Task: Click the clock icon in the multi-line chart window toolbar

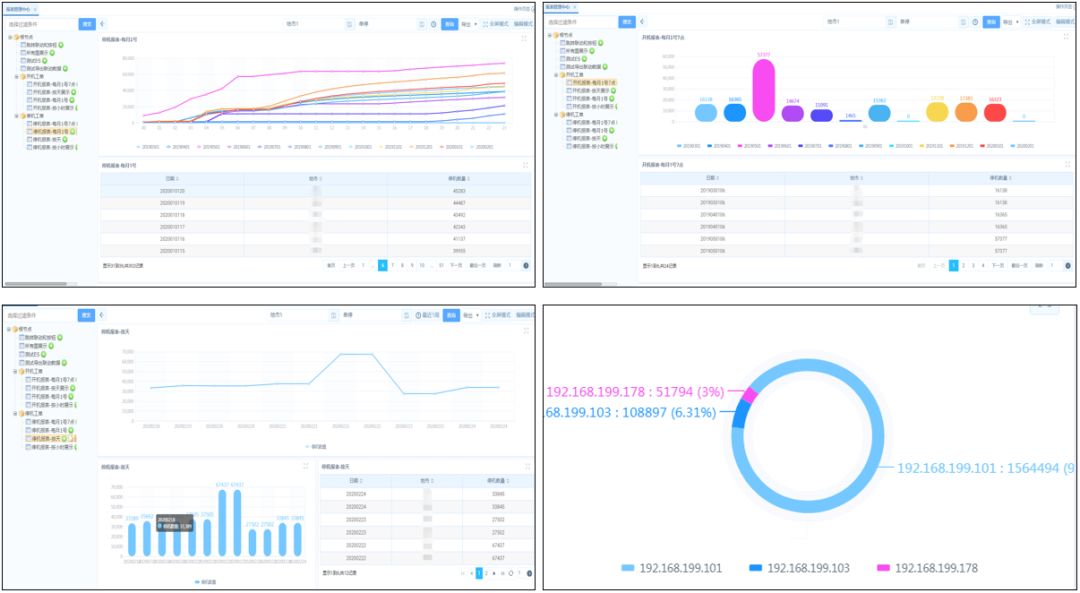Action: point(433,23)
